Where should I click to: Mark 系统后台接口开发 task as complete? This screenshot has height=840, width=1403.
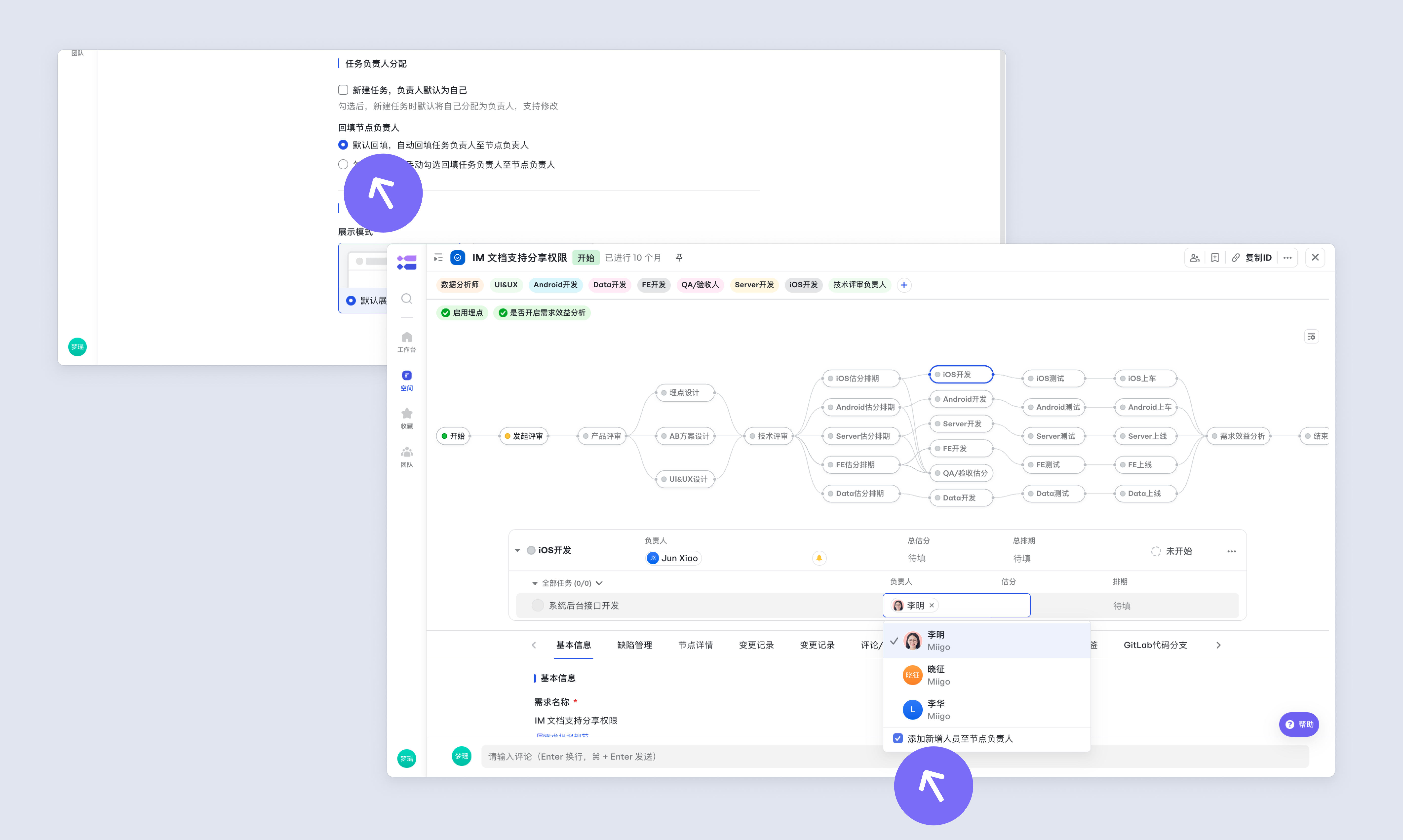click(x=537, y=606)
